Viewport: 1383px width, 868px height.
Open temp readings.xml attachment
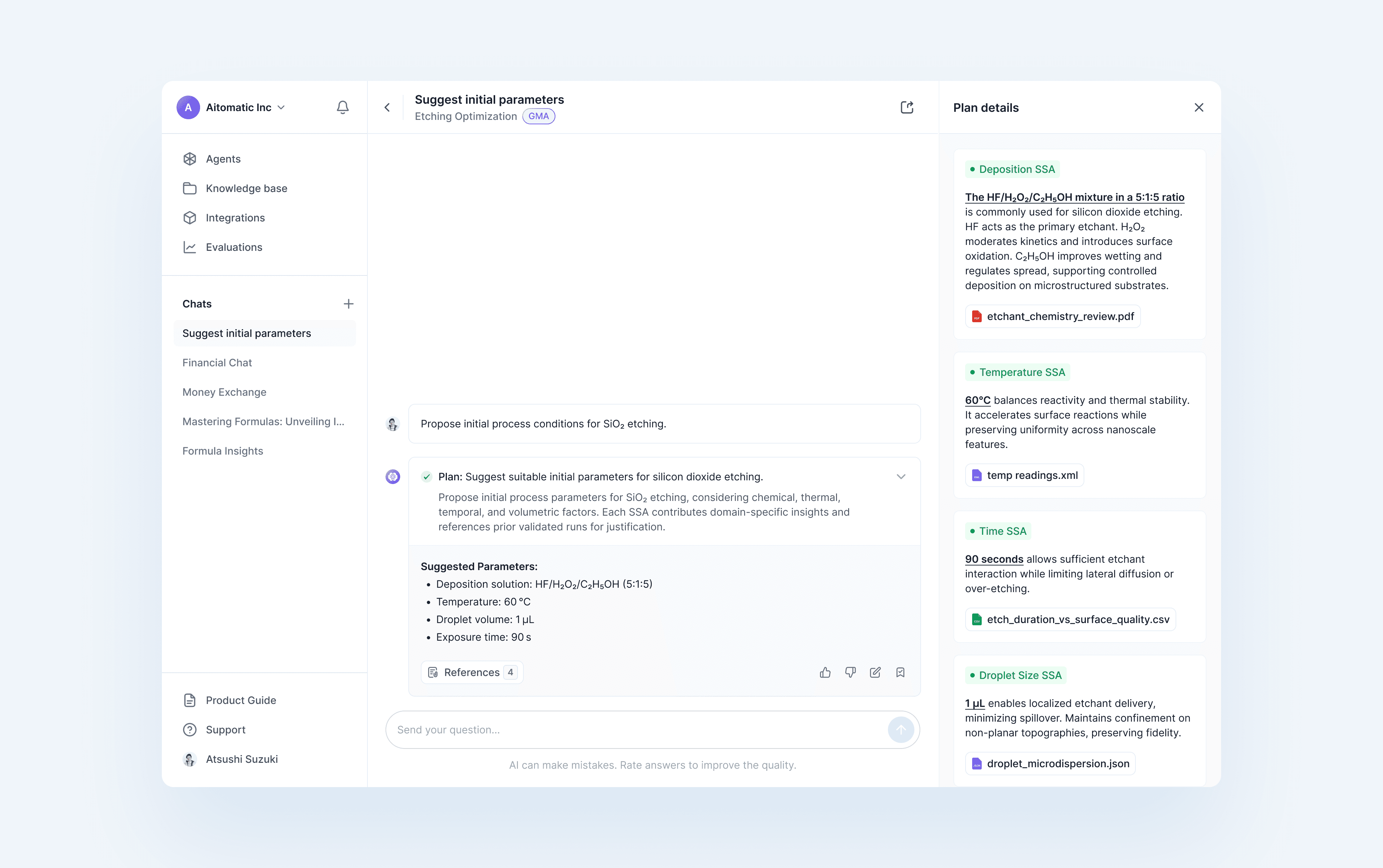pyautogui.click(x=1025, y=475)
